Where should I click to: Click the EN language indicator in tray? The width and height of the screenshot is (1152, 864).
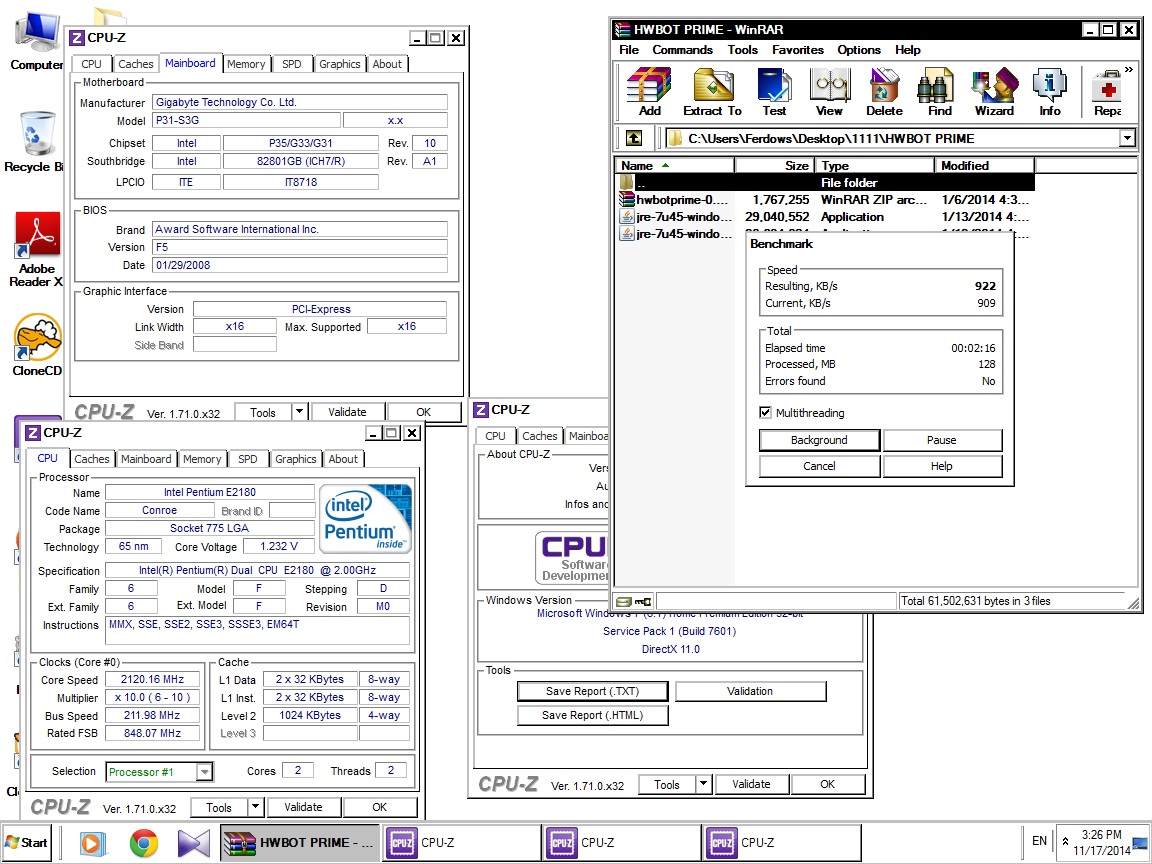(x=1039, y=841)
